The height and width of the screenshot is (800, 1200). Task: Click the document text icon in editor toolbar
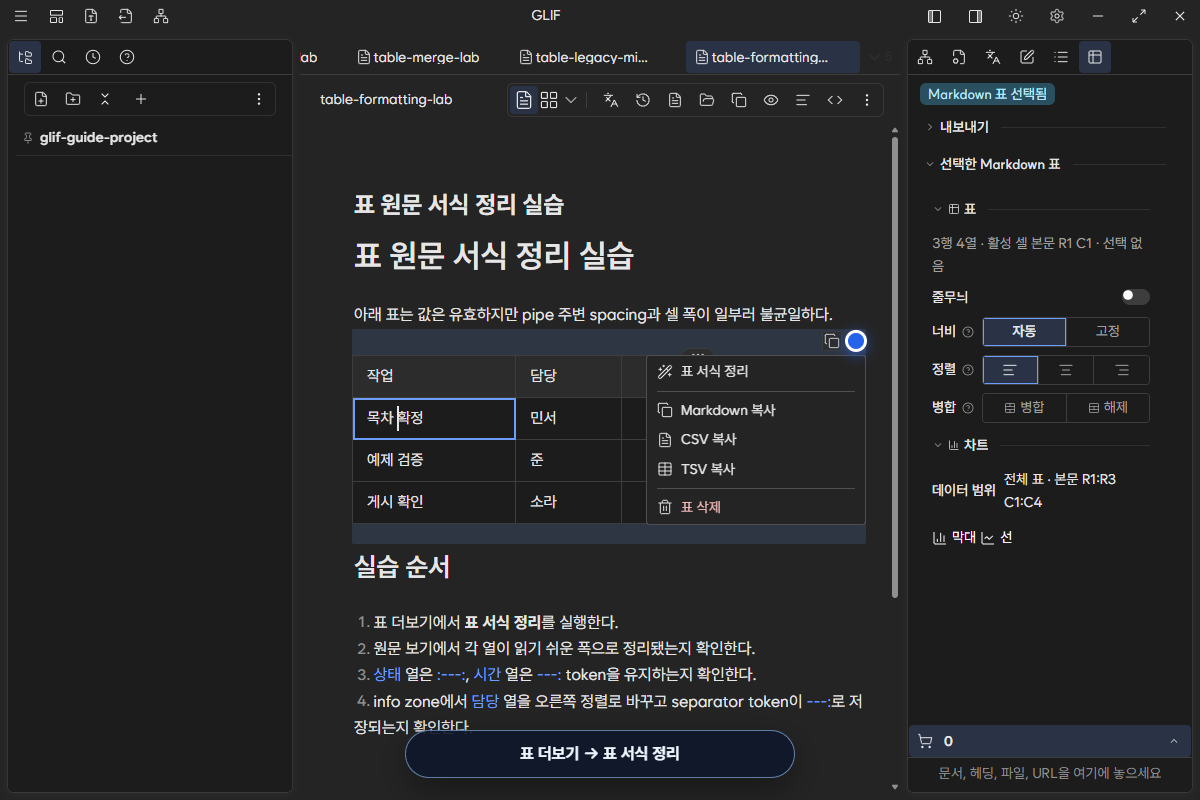675,100
